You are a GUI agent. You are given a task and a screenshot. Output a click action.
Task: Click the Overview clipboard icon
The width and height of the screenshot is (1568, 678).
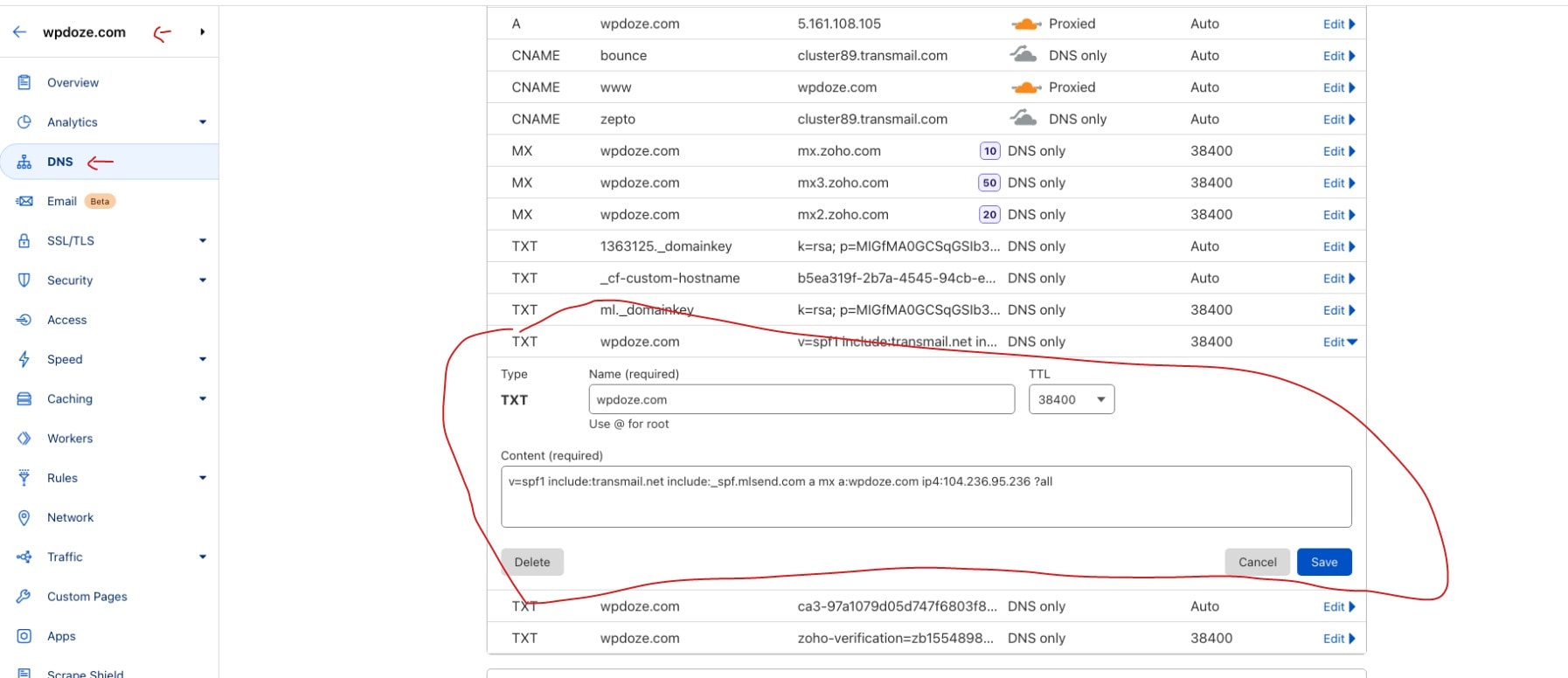coord(24,82)
